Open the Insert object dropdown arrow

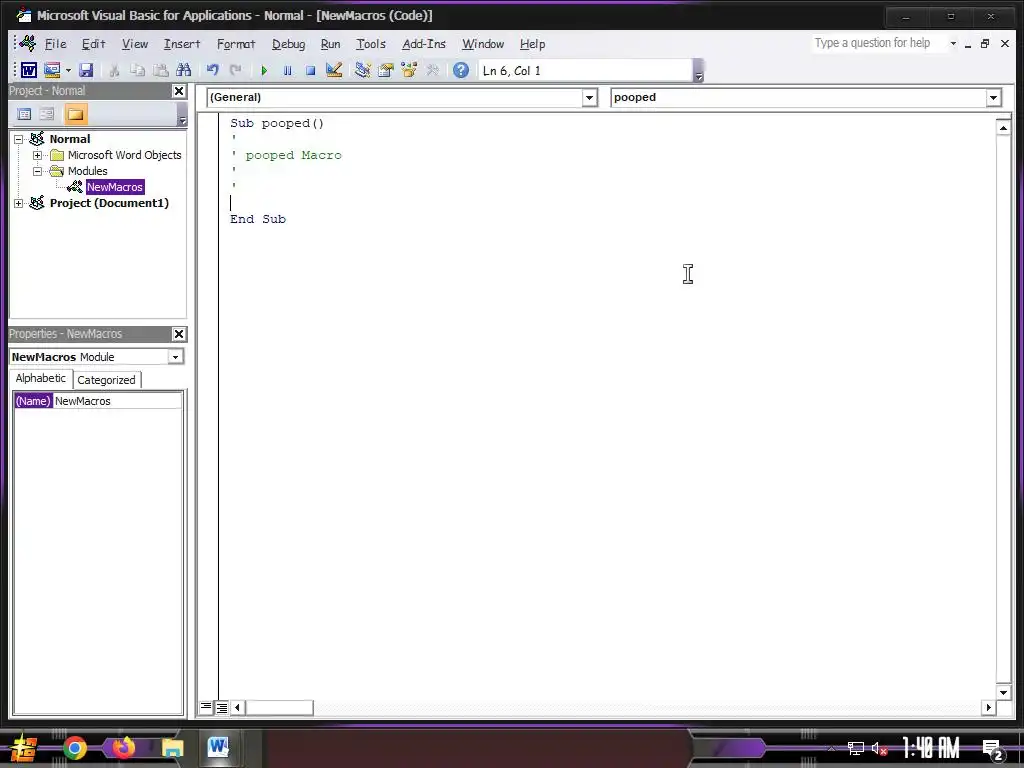tap(68, 71)
